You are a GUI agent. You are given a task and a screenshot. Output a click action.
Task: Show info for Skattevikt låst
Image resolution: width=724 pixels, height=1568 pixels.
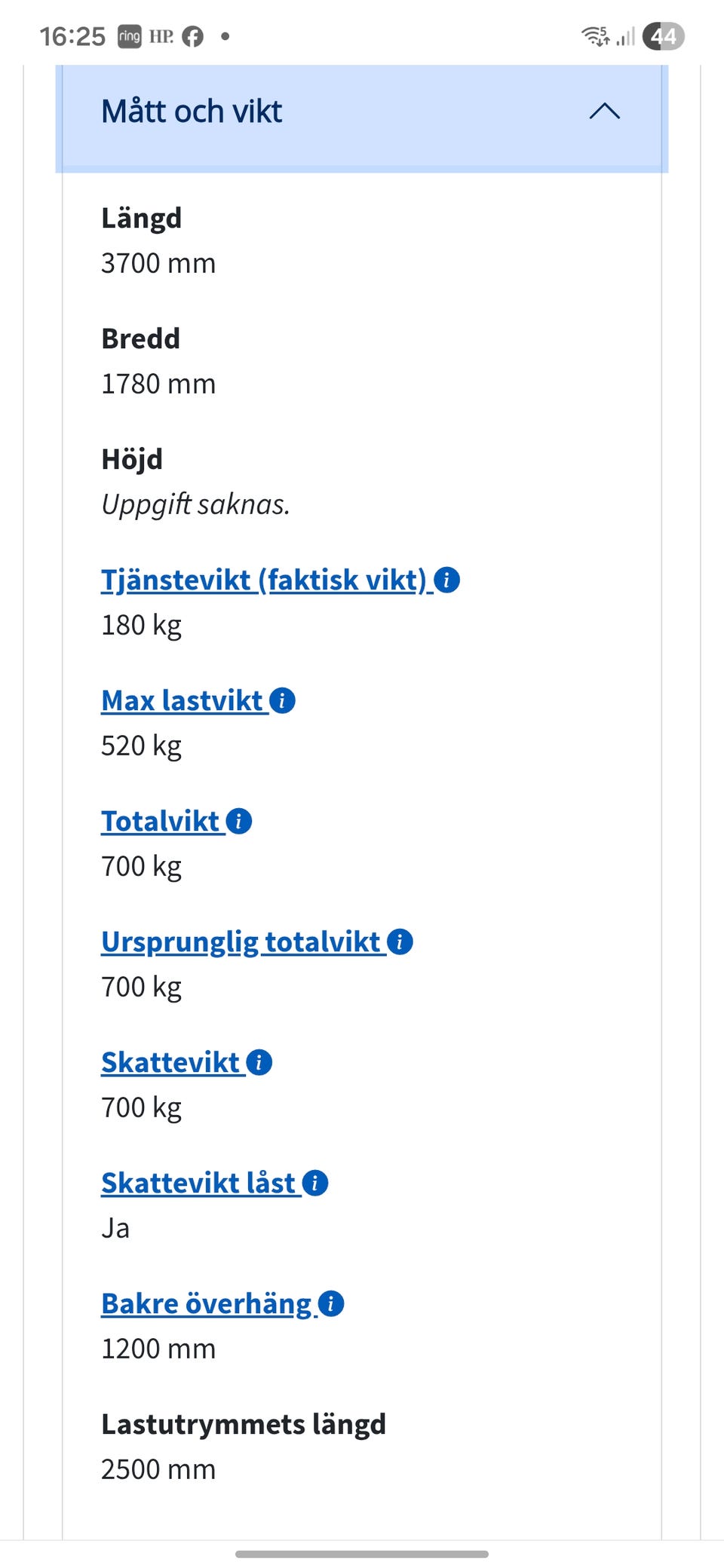click(315, 1183)
